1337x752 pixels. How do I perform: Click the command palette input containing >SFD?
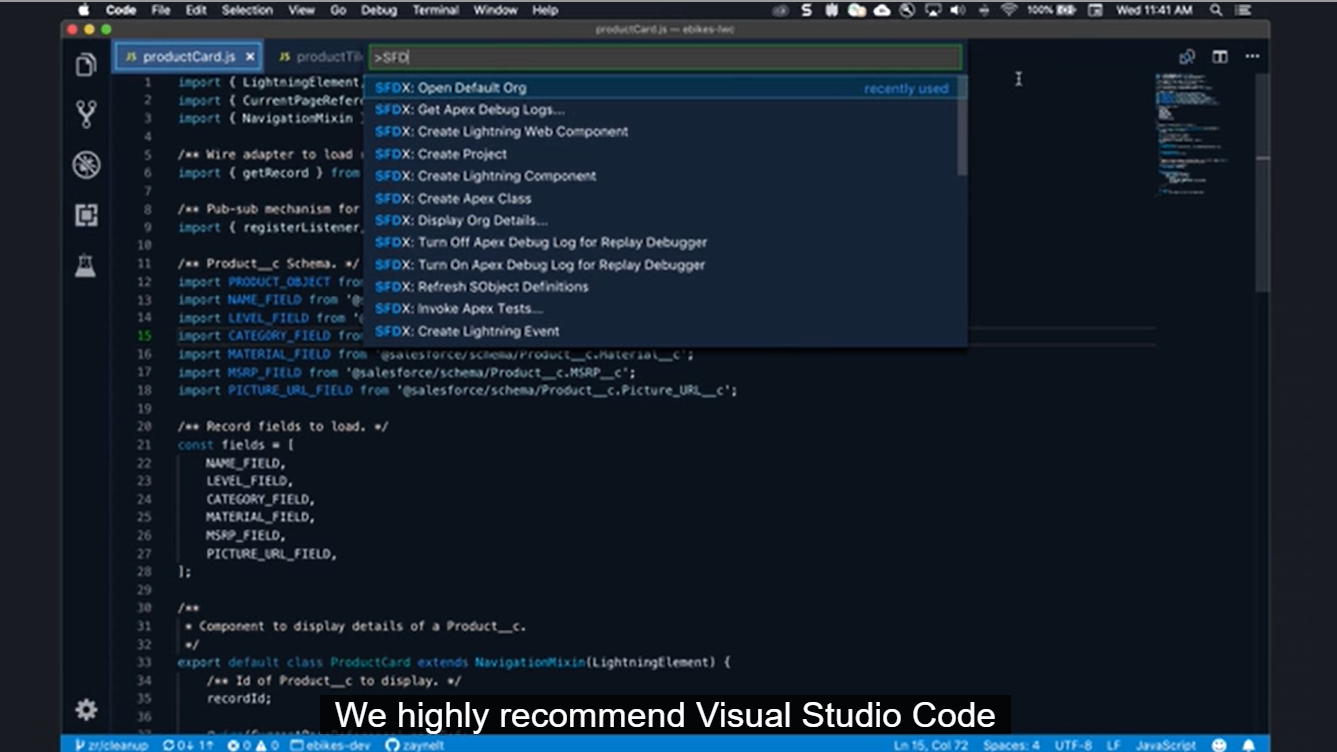(x=665, y=57)
